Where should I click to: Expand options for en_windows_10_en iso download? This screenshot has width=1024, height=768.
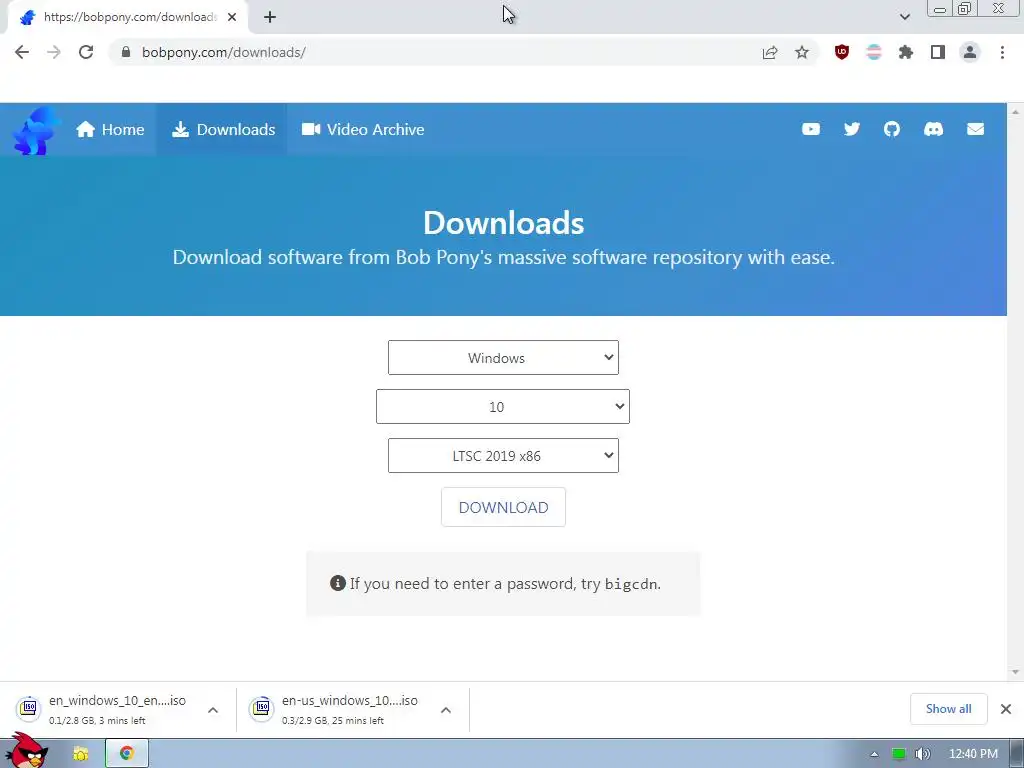coord(213,710)
